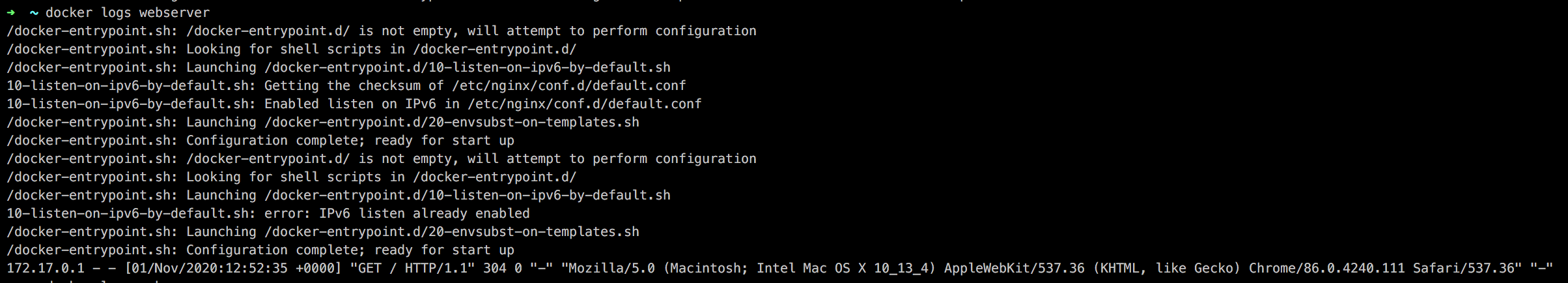Click first 20-envsubst-on-templates.sh path

[452, 122]
